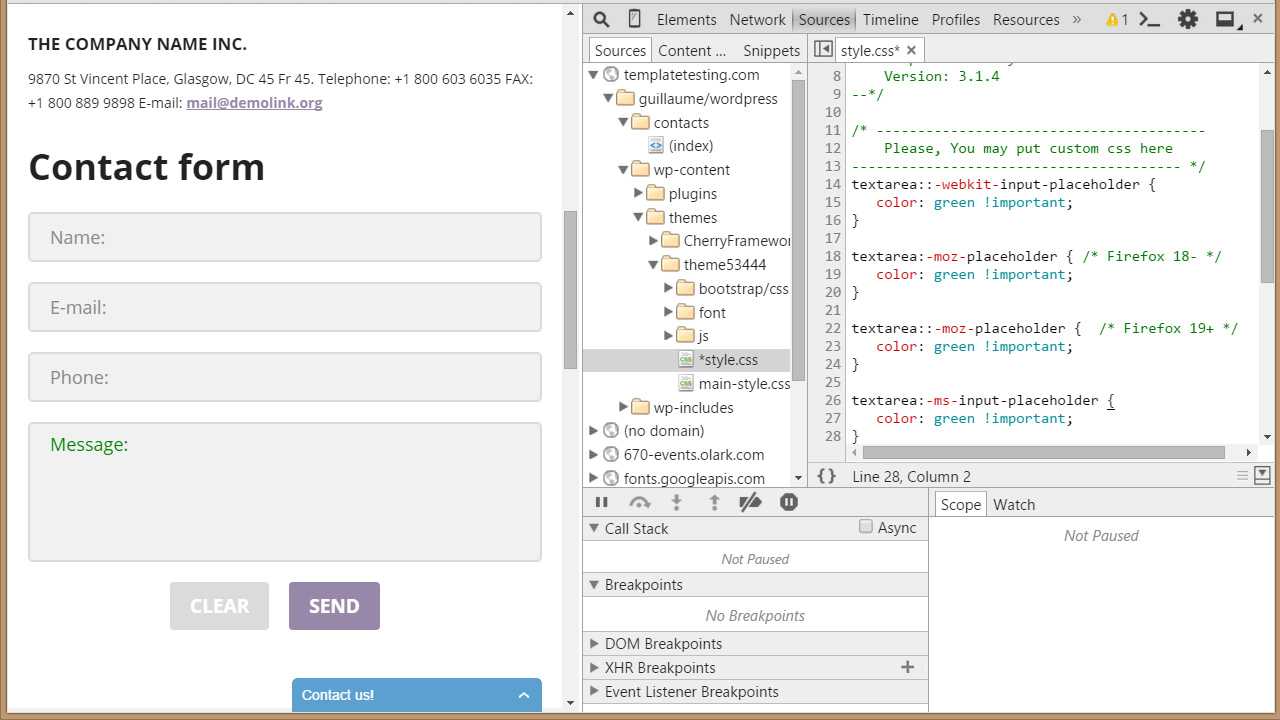Switch to the Profiles panel
Screen dimensions: 1280x720
pyautogui.click(x=956, y=19)
